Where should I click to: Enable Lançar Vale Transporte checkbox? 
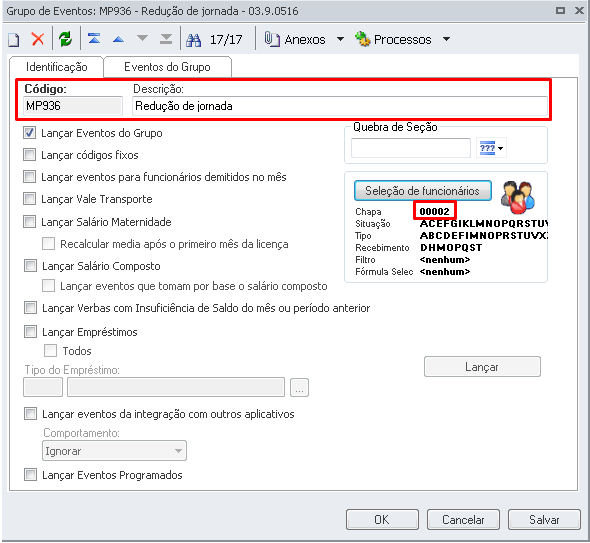click(x=29, y=198)
